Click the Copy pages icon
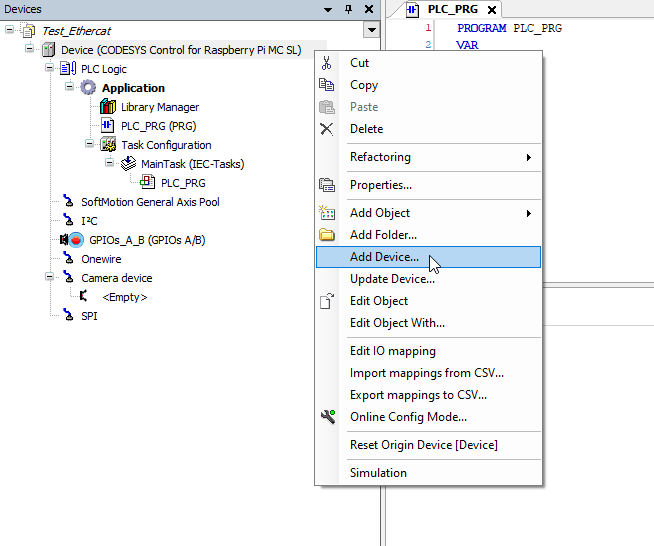654x546 pixels. pyautogui.click(x=327, y=85)
